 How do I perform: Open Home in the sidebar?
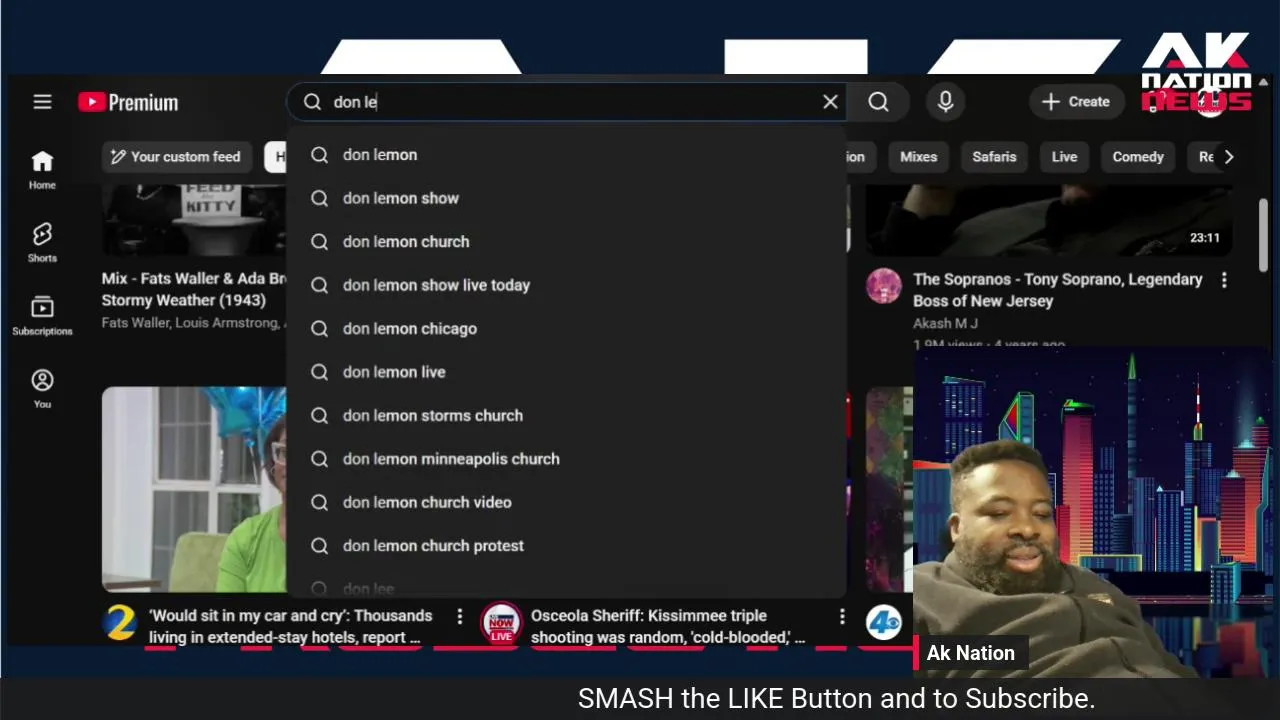(x=42, y=170)
